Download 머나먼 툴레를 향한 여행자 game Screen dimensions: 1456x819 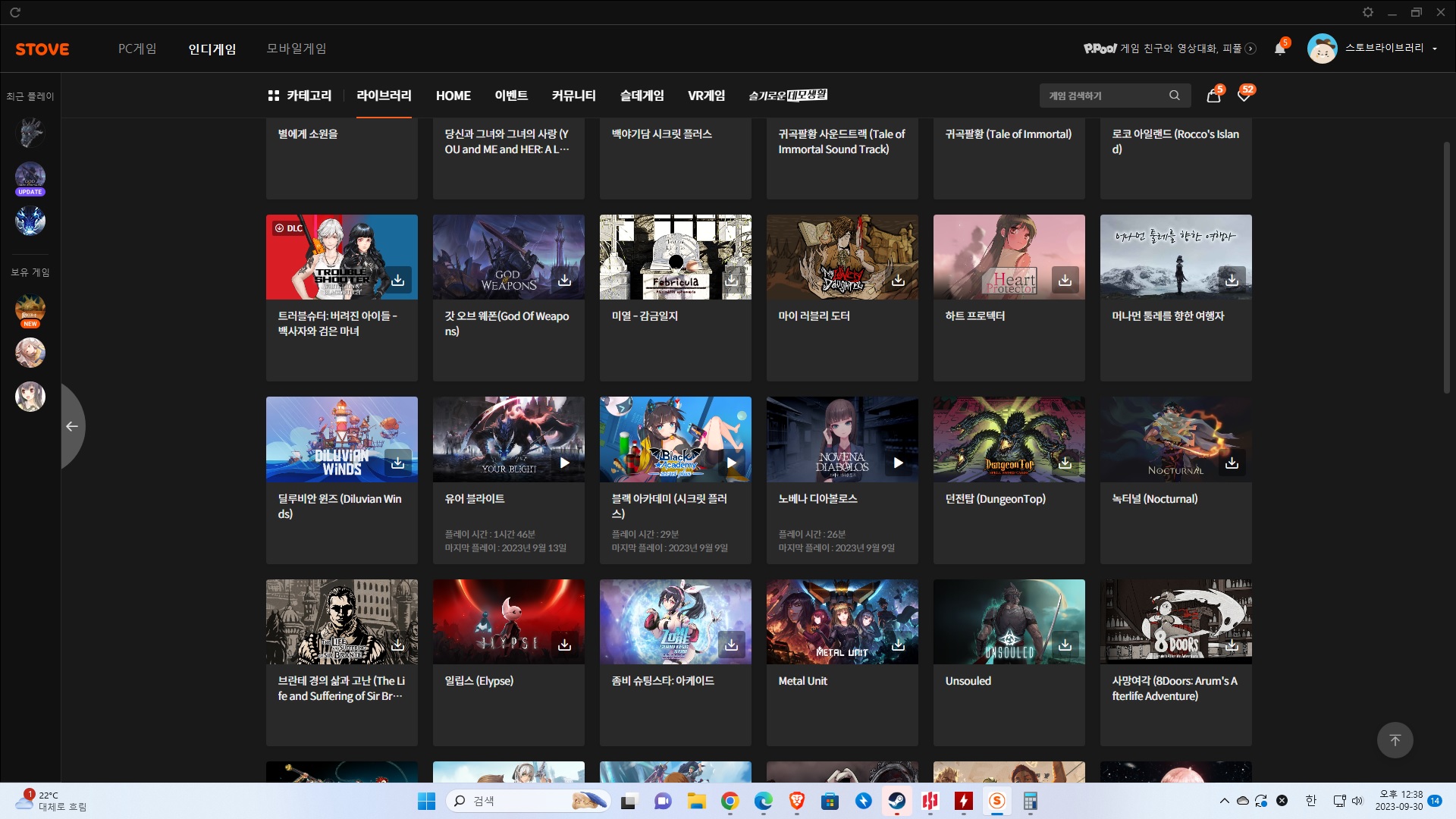point(1232,281)
